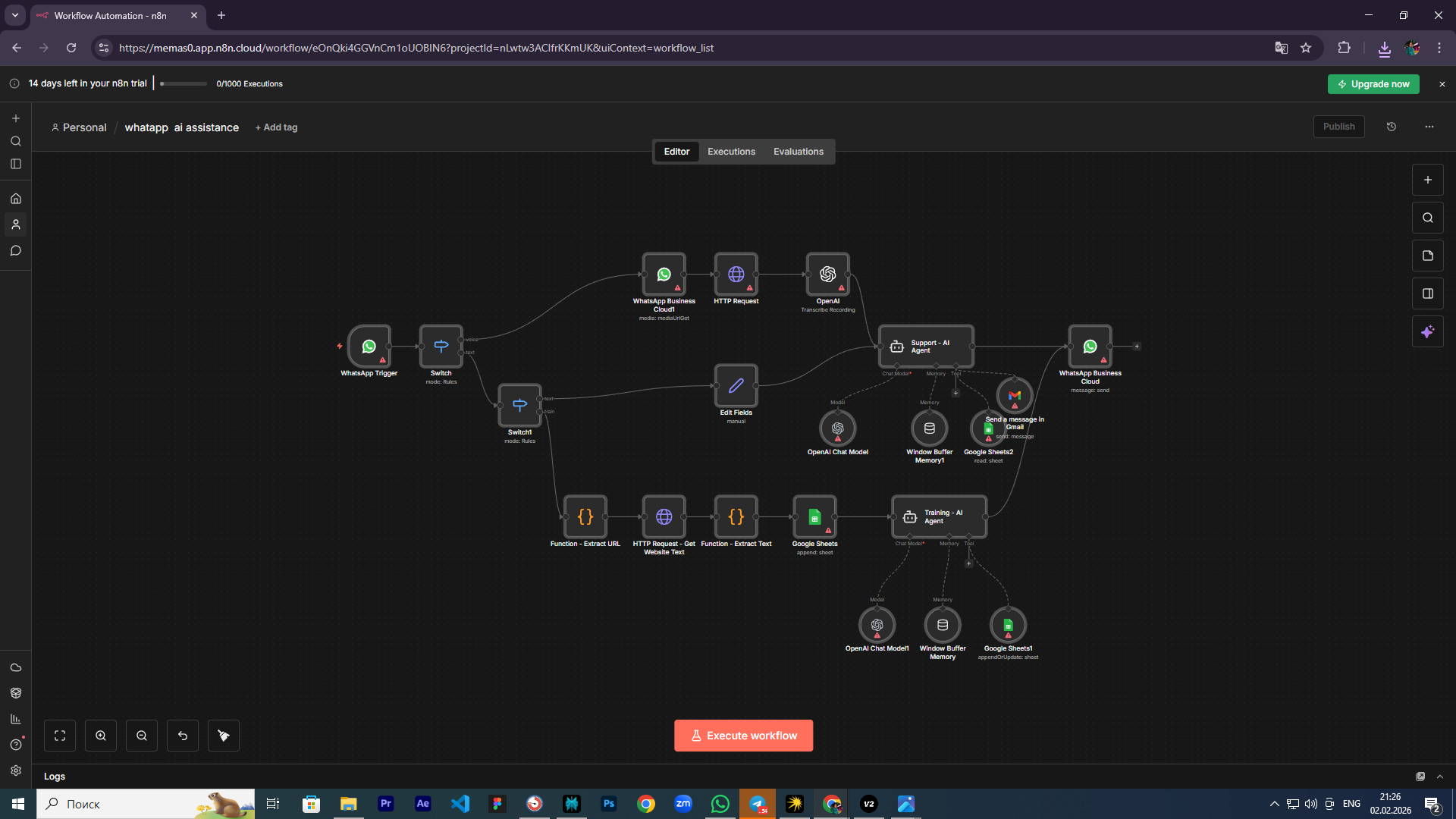Toggle the focus panel button

pos(1428,293)
